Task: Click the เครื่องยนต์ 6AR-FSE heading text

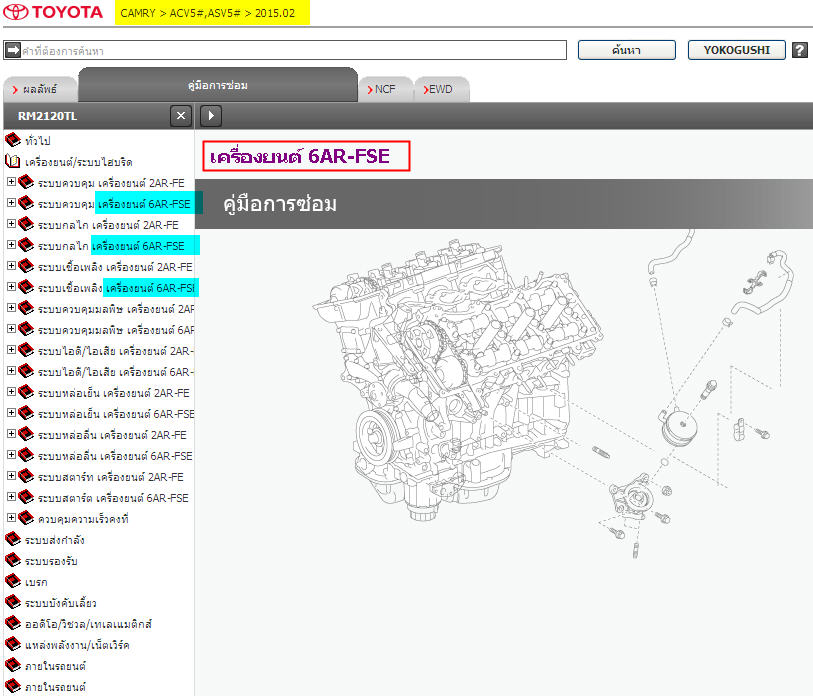Action: tap(300, 156)
